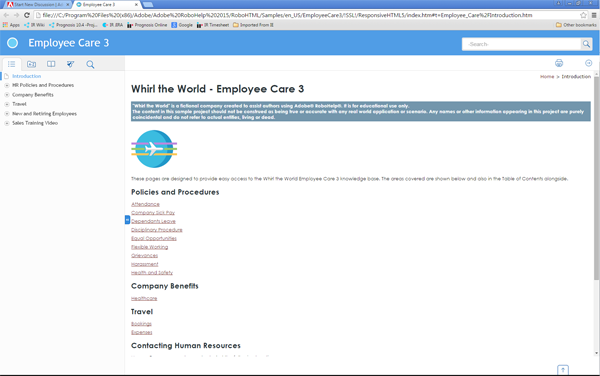Expand HR Policies and Procedures book
The width and height of the screenshot is (600, 376).
click(x=7, y=85)
